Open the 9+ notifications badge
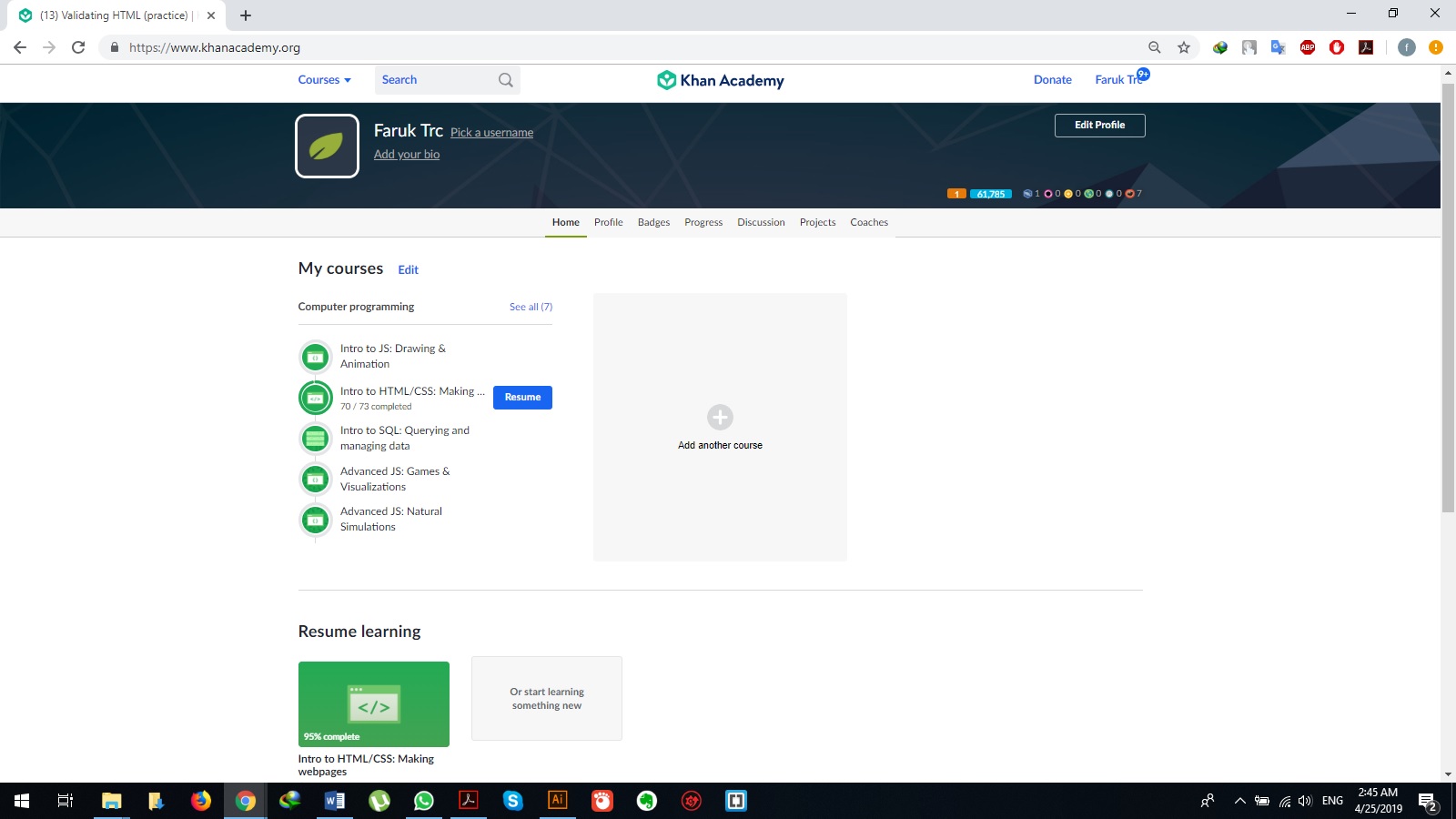 coord(1143,74)
